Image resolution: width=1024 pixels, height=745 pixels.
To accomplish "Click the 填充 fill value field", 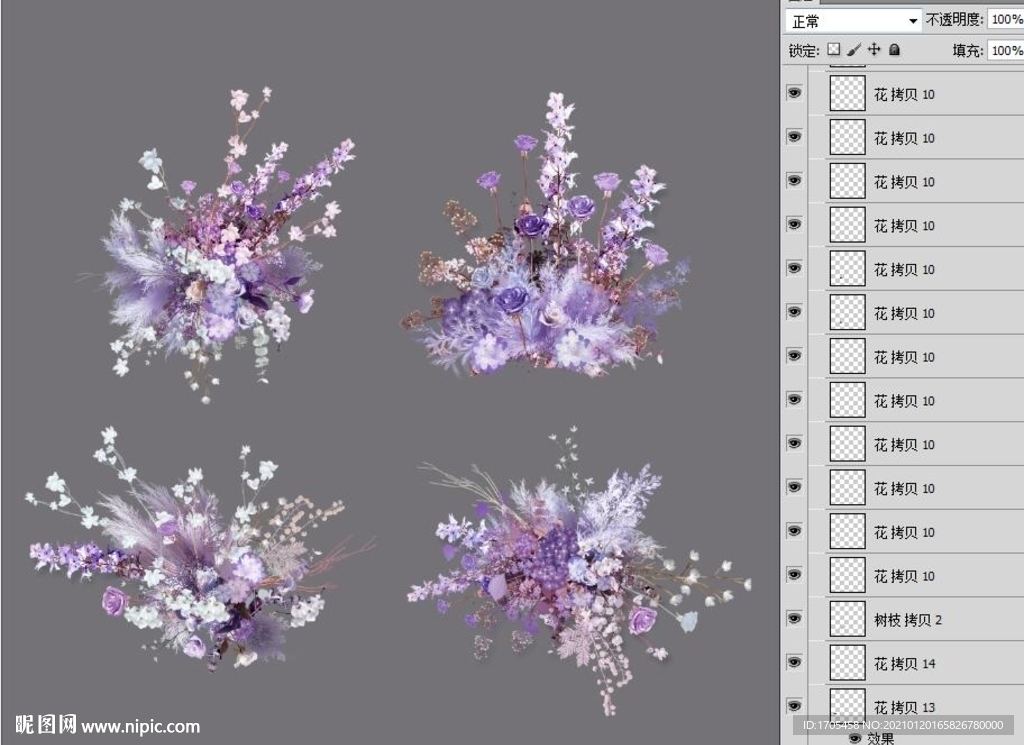I will tap(1004, 49).
